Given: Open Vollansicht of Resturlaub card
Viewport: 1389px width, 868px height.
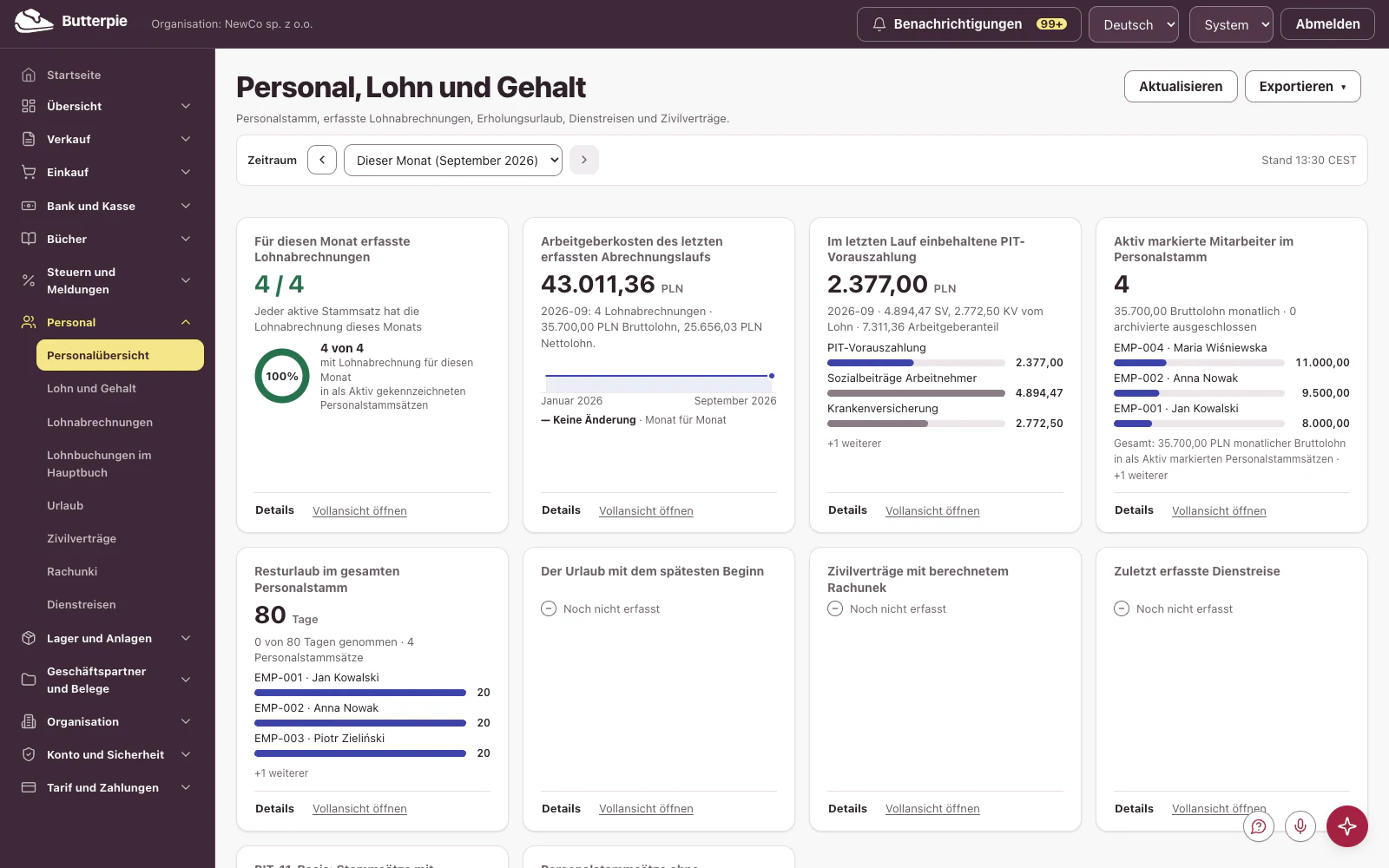Looking at the screenshot, I should coord(359,809).
